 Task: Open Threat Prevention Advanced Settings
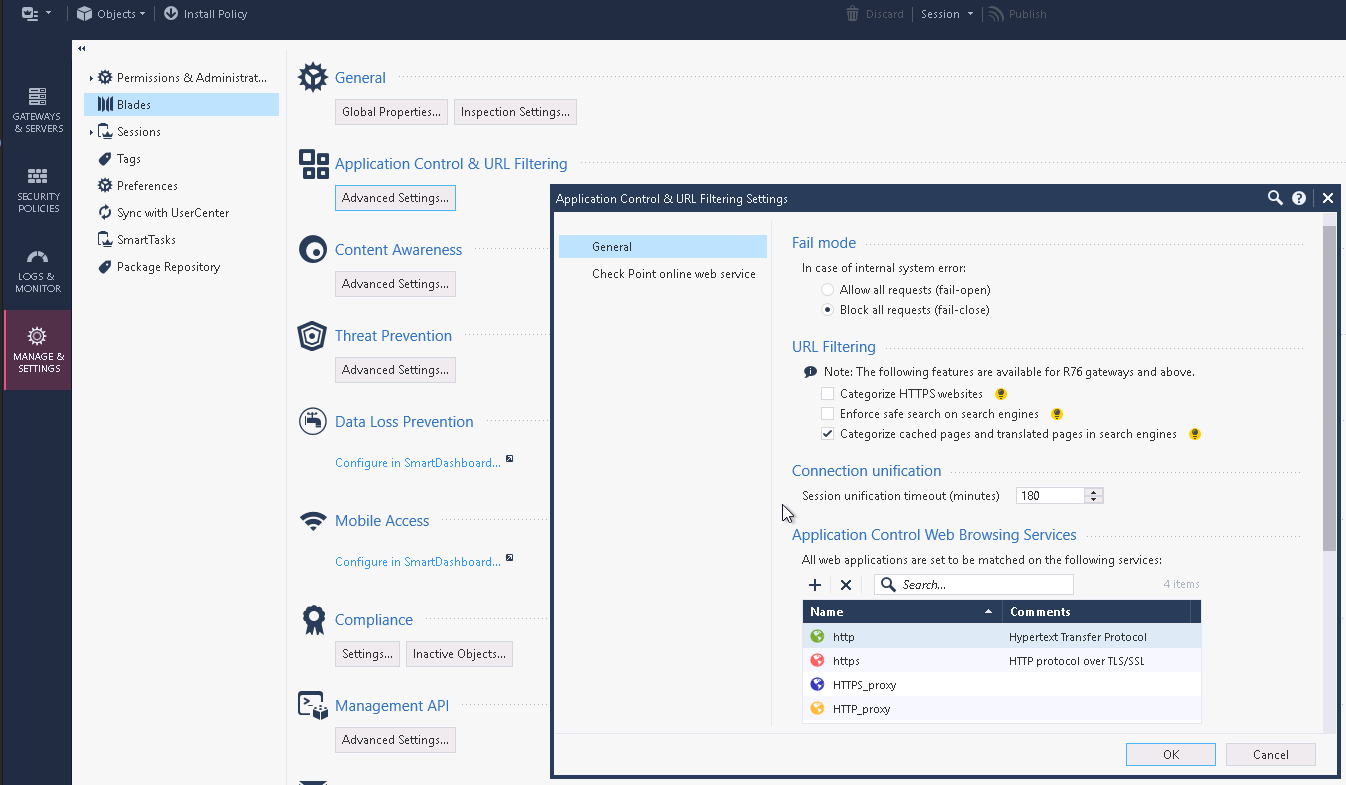(395, 370)
